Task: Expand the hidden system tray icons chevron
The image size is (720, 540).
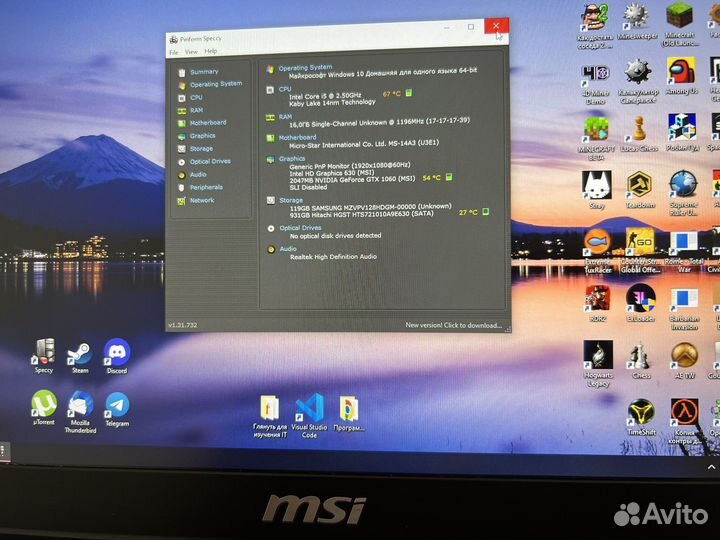Action: pos(711,467)
